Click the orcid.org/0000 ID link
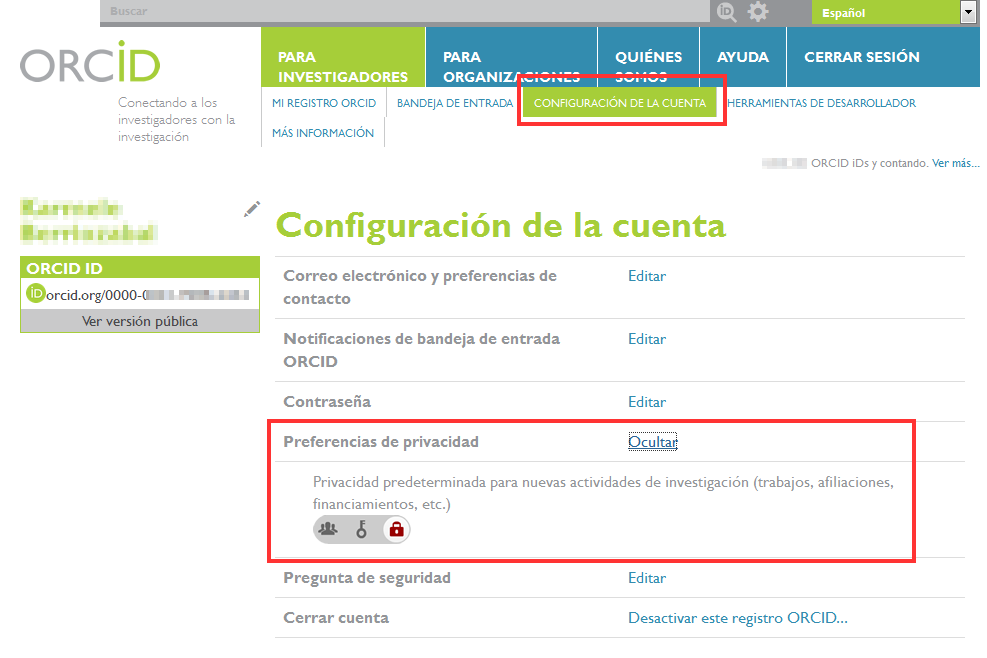 tap(148, 295)
